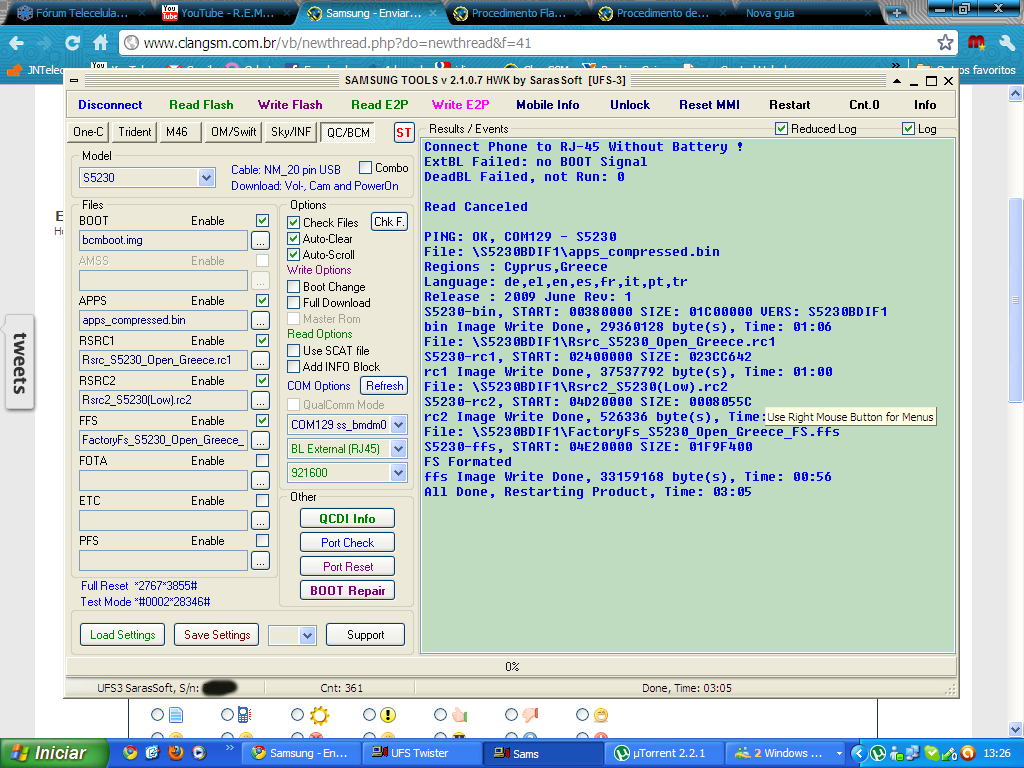This screenshot has height=768, width=1024.
Task: Browse for ETC file with ellipsis button
Action: [x=261, y=520]
